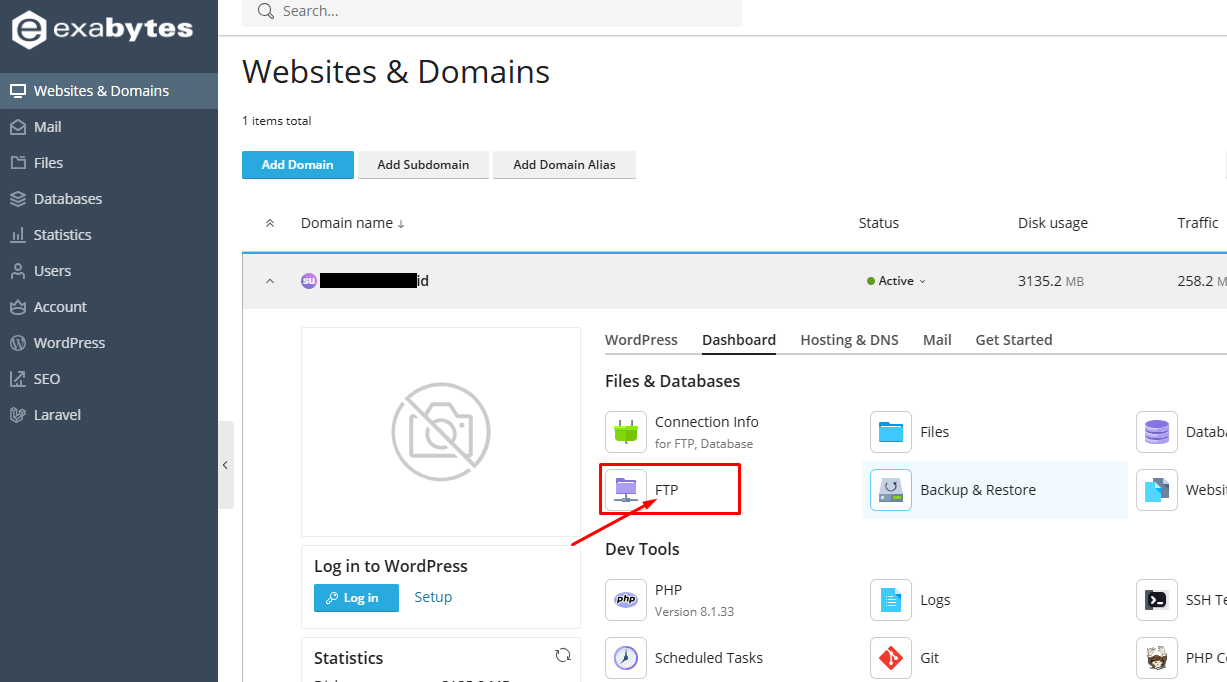1227x682 pixels.
Task: Click the 3135.2 MB disk usage value
Action: coord(1051,281)
